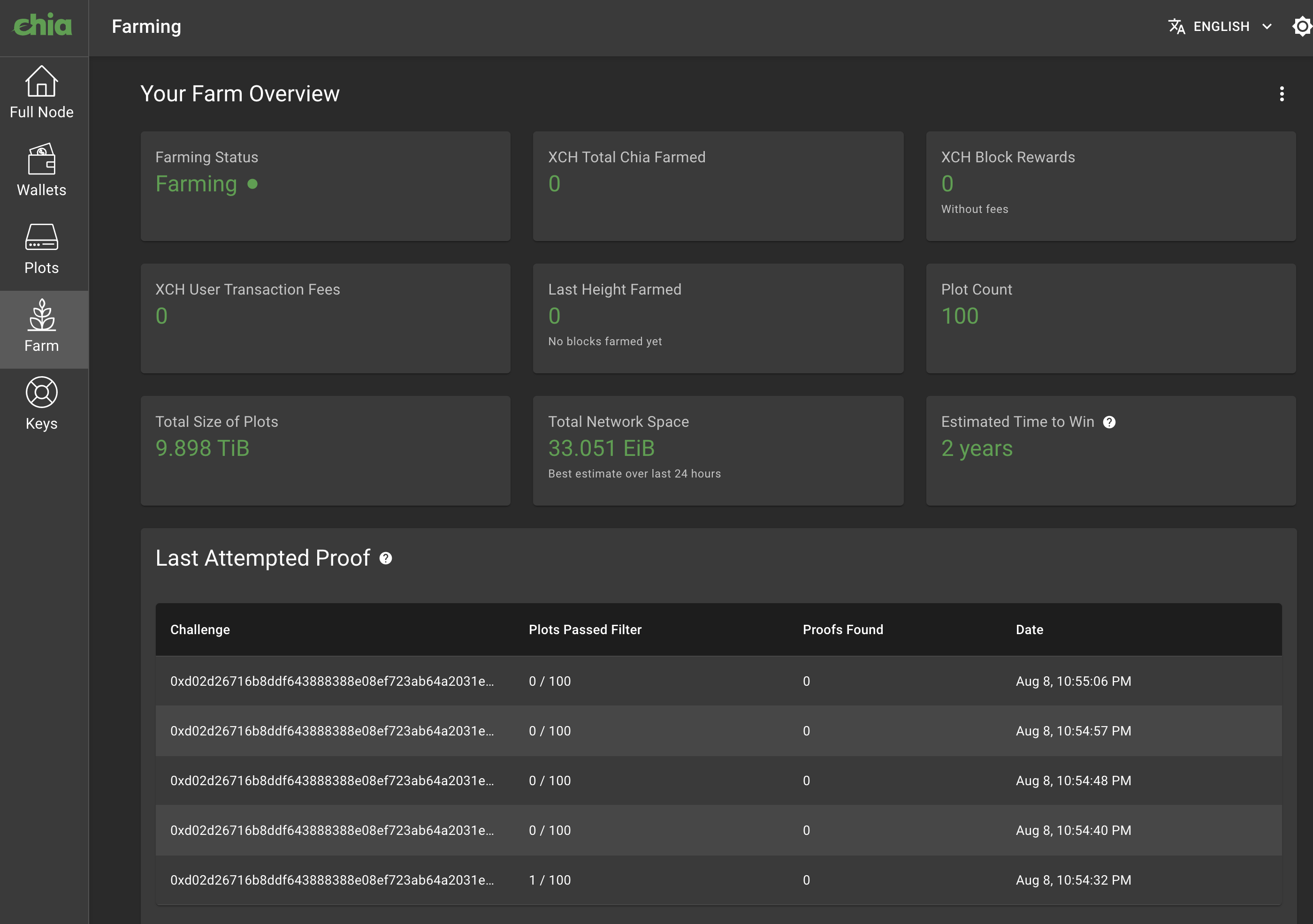Click the Estimated Time to Win help icon
The image size is (1313, 924).
tap(1109, 422)
